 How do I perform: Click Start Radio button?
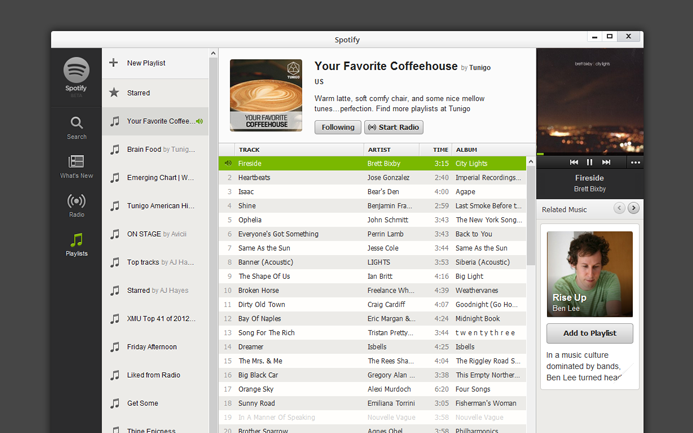point(394,127)
